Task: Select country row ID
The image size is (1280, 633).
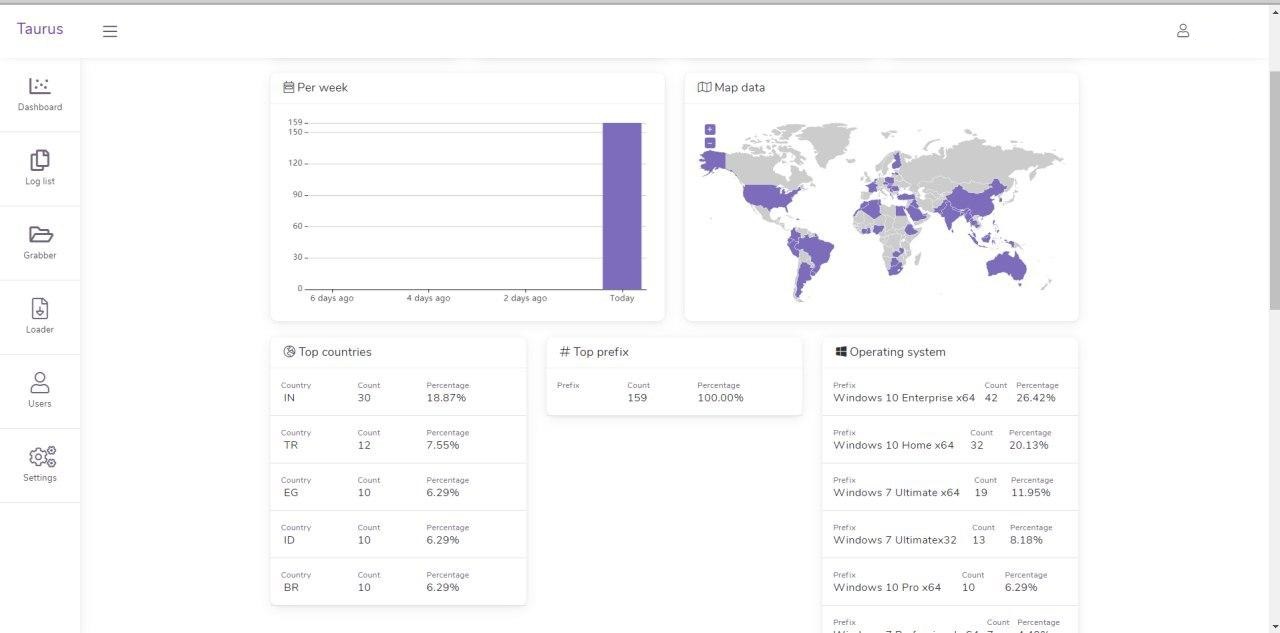Action: coord(398,534)
